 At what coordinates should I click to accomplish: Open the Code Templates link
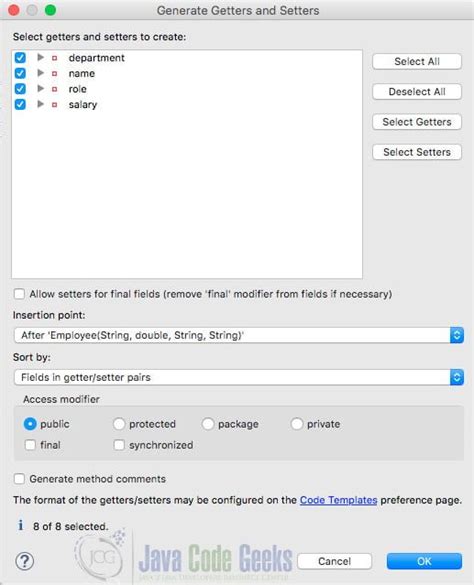pos(339,500)
